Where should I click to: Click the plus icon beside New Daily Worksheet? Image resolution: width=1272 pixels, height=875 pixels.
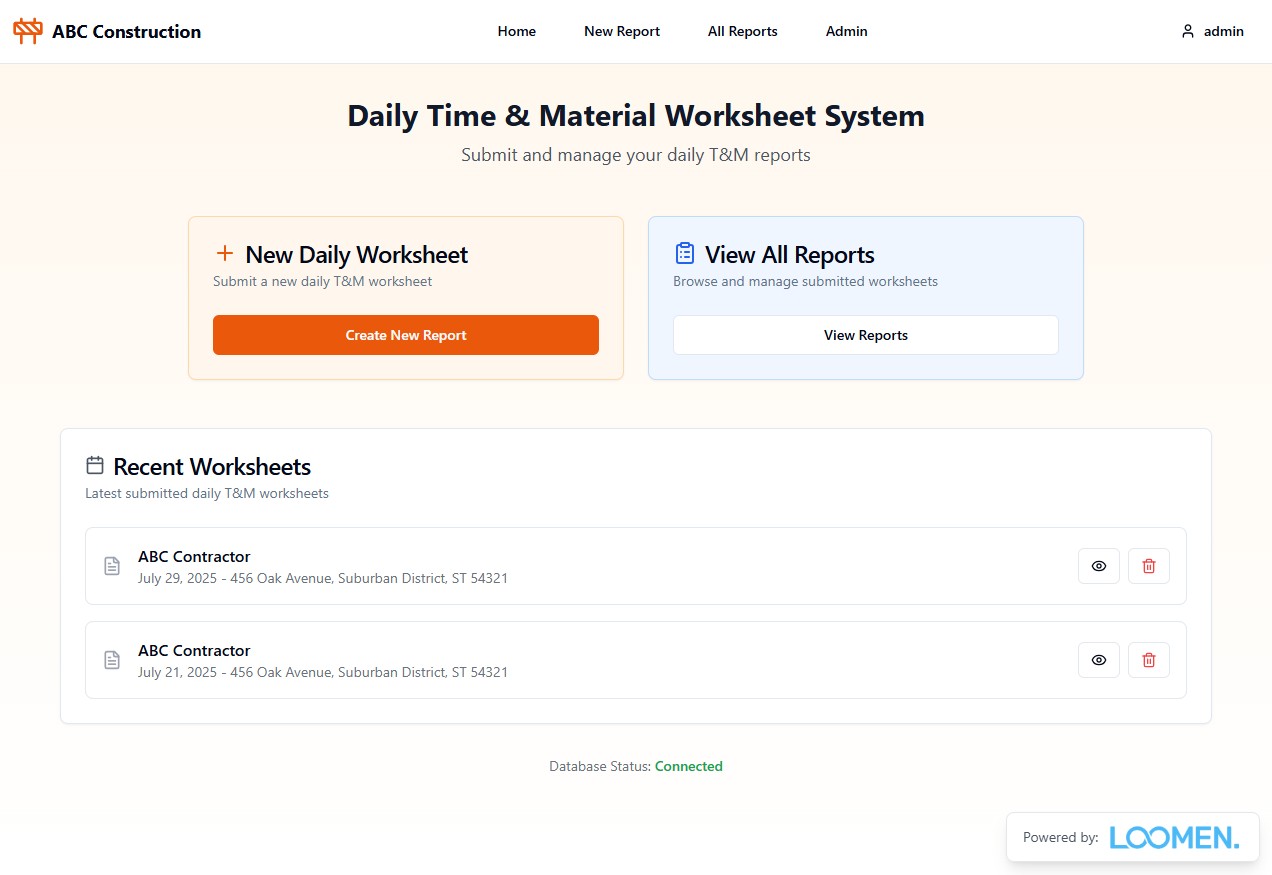[225, 254]
